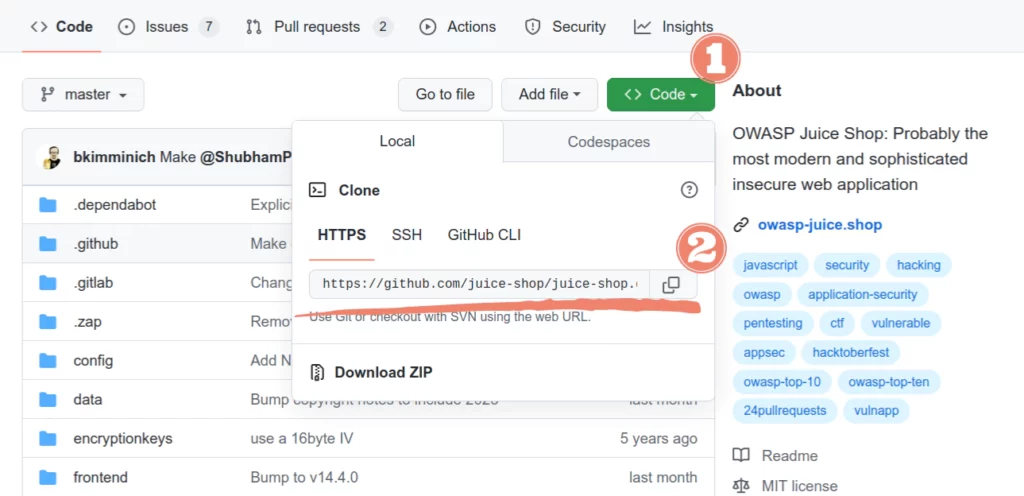Screen dimensions: 1024x496
Task: Click the help question mark icon beside Clone
Action: [688, 190]
